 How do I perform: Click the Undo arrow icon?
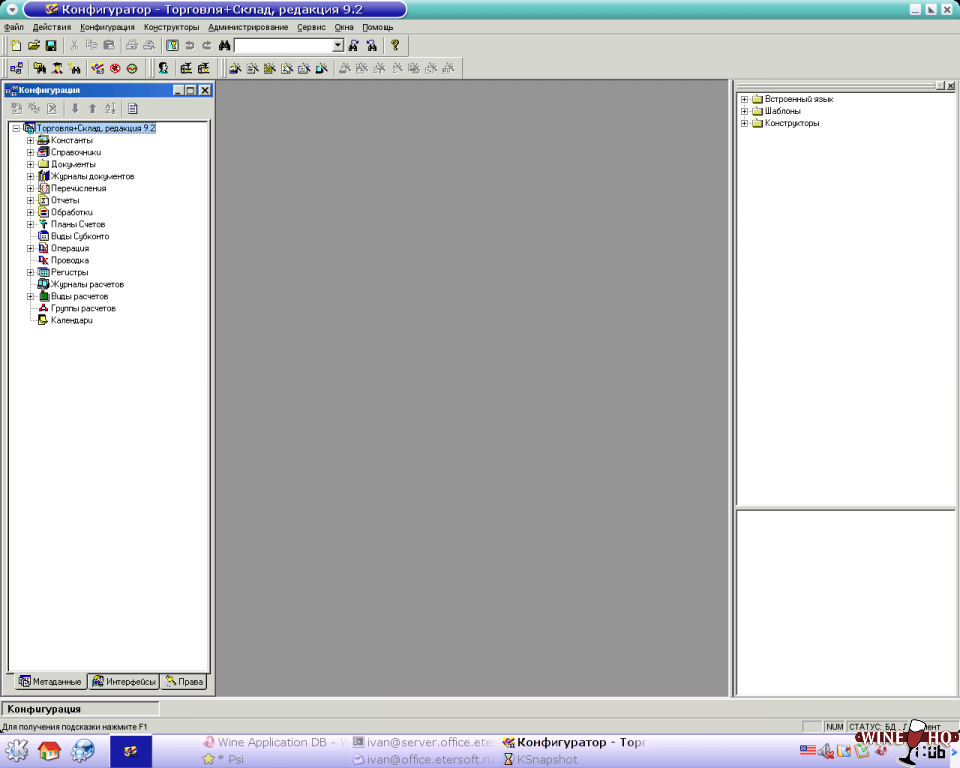coord(190,45)
